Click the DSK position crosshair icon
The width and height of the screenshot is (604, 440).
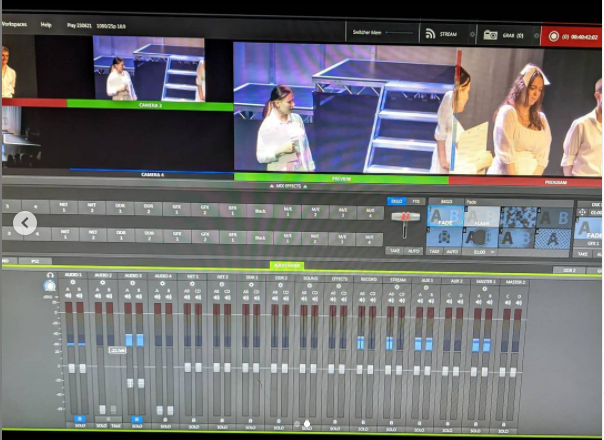582,212
